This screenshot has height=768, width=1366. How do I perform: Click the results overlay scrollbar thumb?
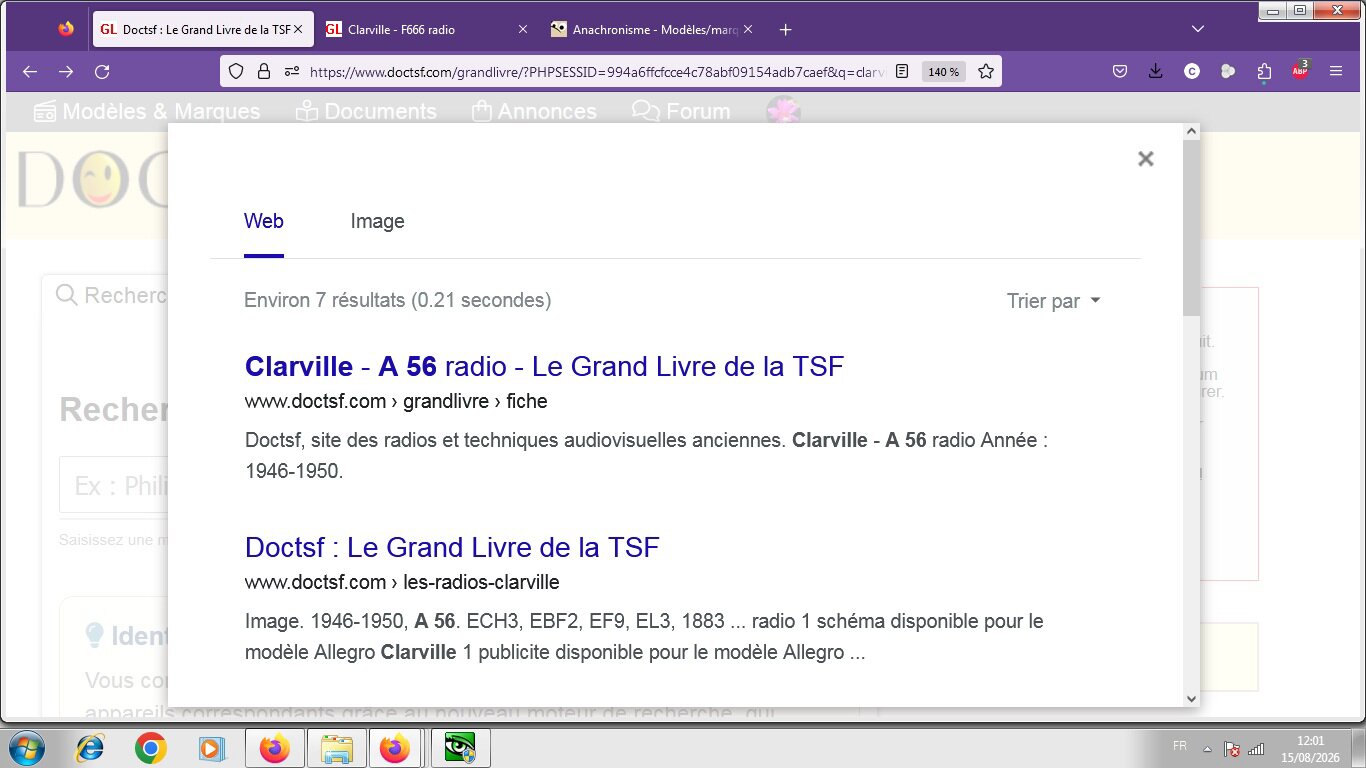click(x=1191, y=228)
